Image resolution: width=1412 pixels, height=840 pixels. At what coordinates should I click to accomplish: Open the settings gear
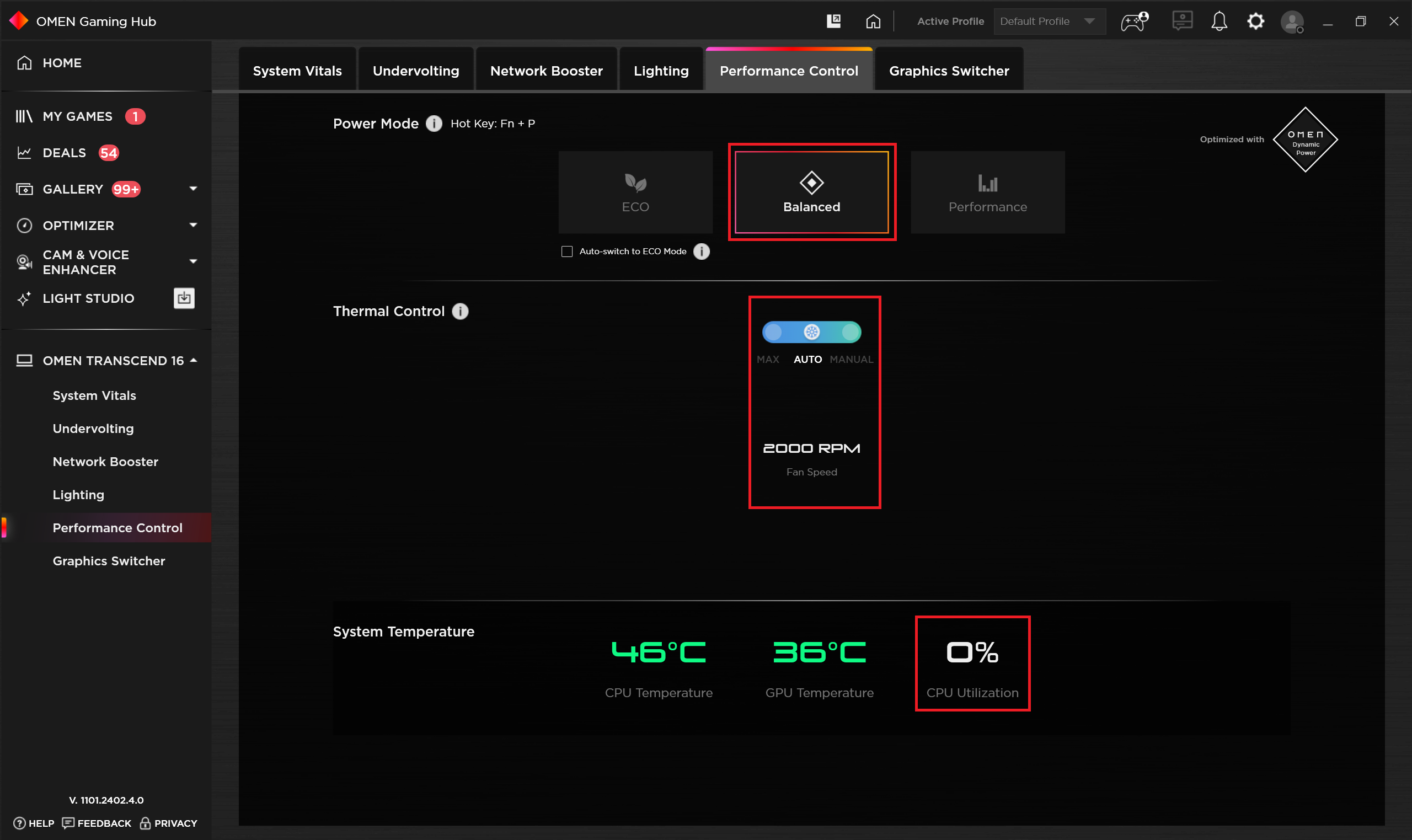[x=1256, y=22]
